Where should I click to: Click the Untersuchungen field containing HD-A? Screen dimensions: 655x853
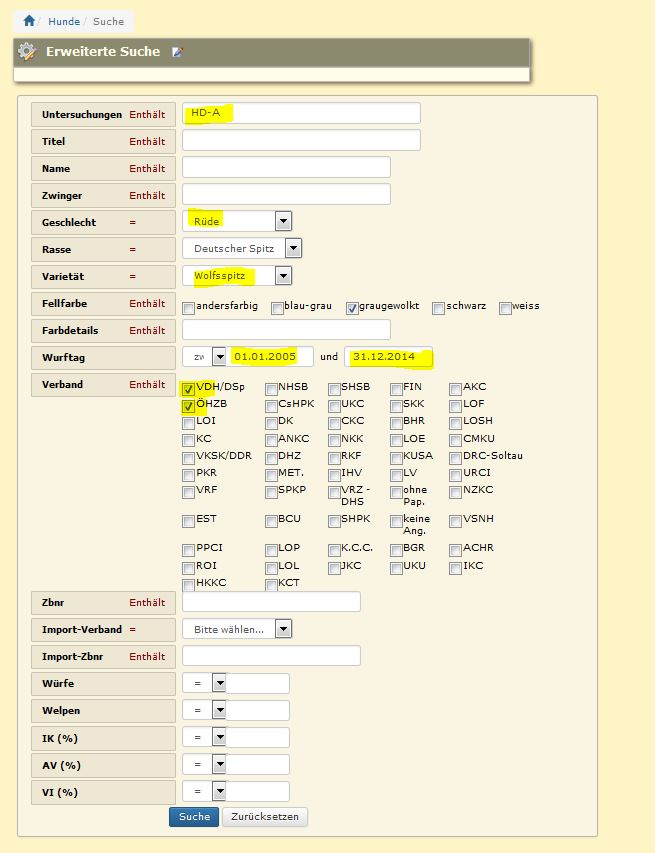(x=301, y=113)
